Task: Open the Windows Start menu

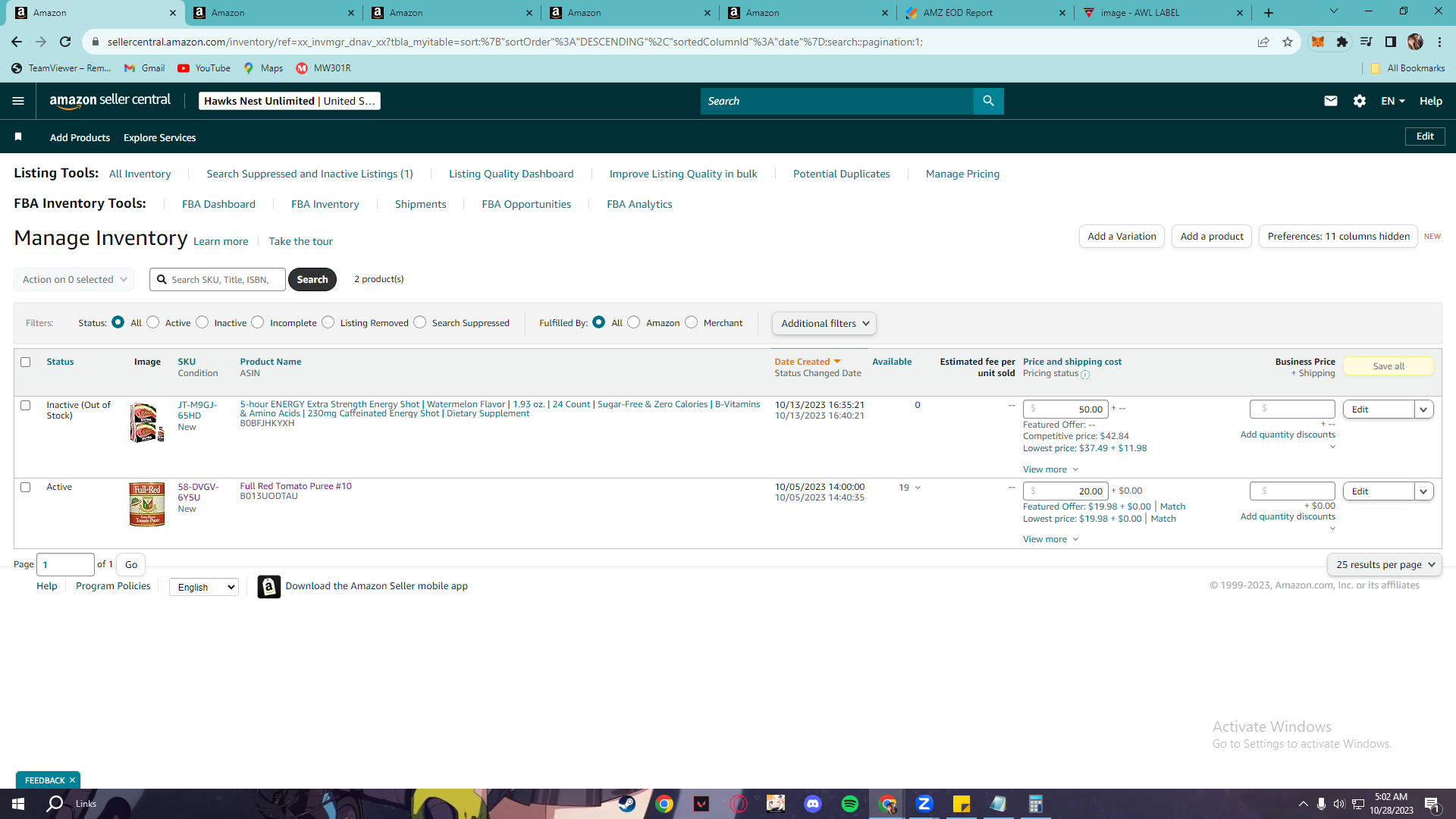Action: coord(18,804)
